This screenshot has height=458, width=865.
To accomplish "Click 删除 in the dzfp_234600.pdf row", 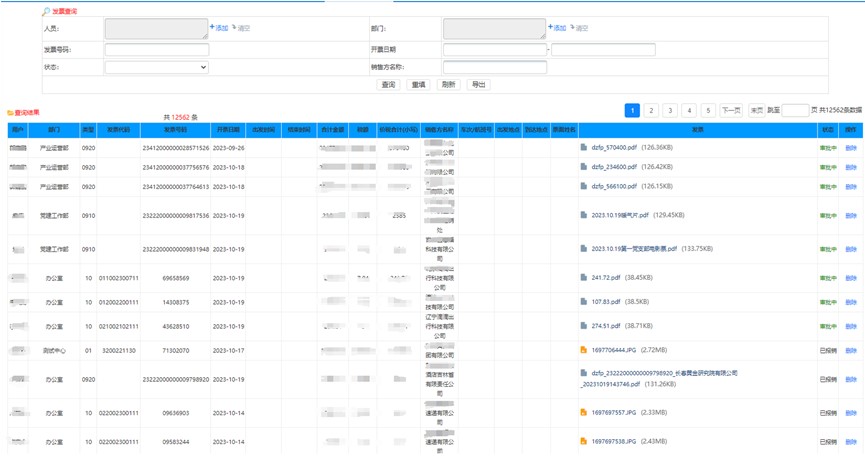I will (851, 167).
